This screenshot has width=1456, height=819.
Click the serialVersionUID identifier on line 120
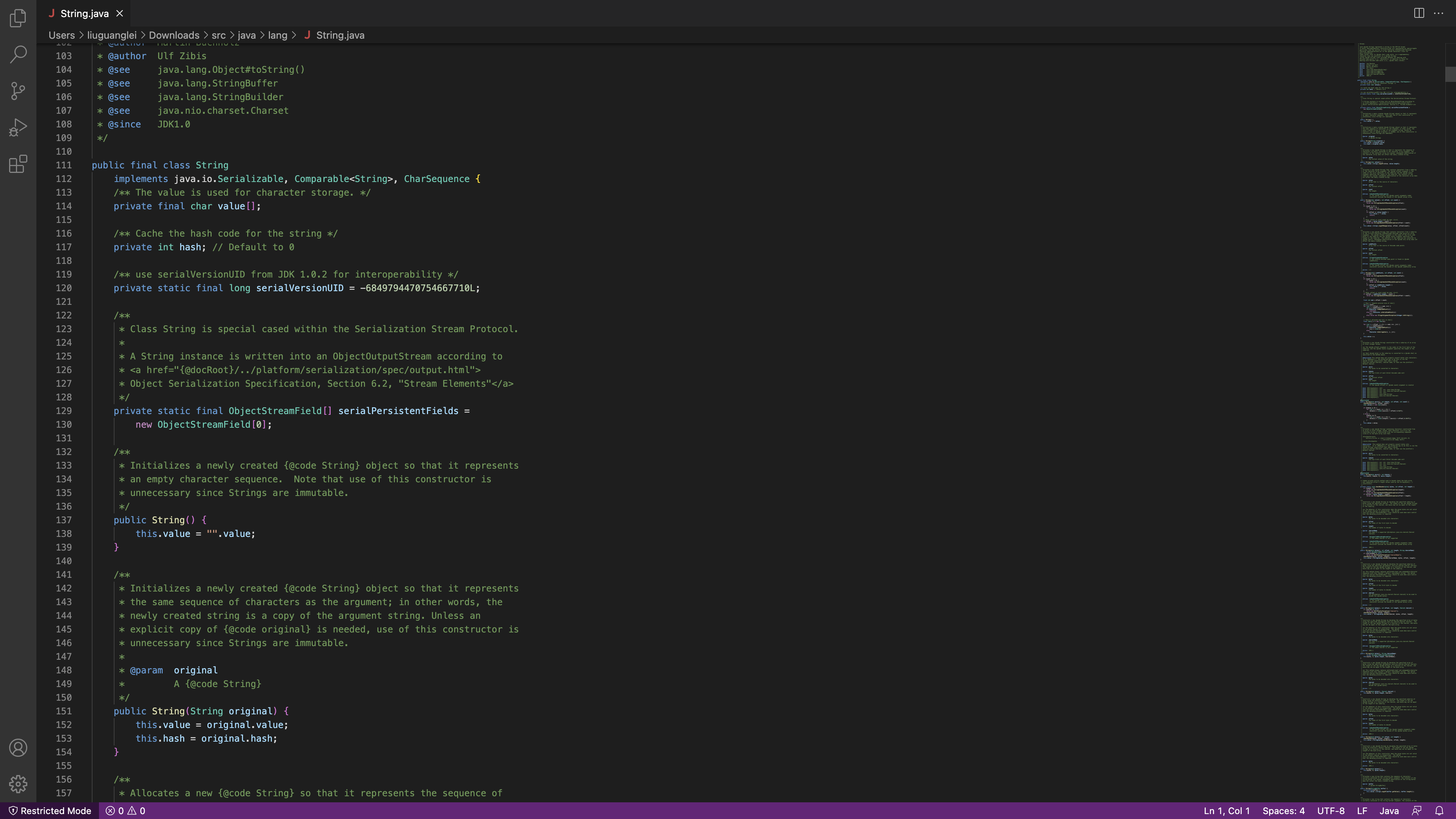coord(300,288)
